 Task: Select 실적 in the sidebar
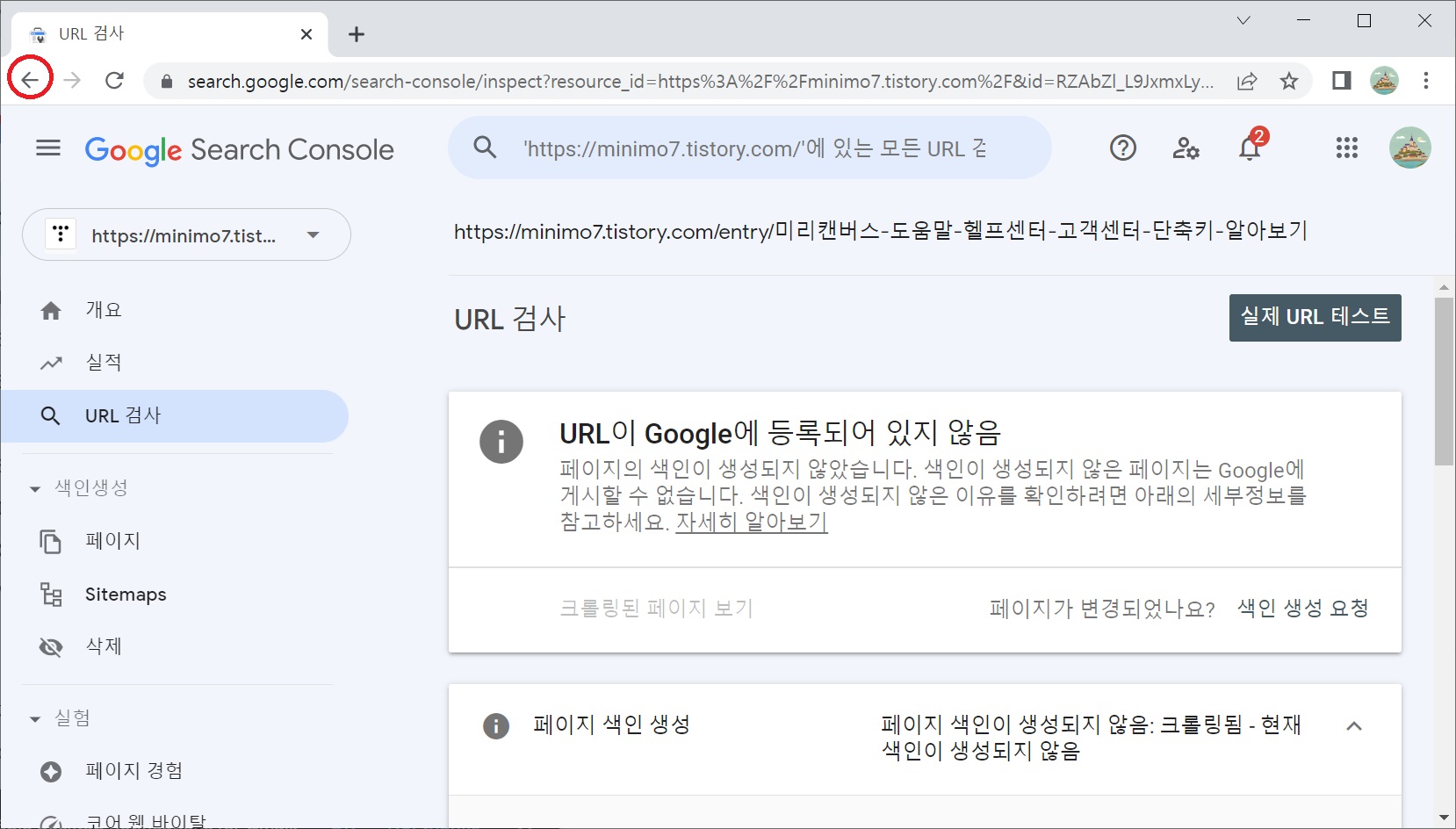pyautogui.click(x=176, y=363)
